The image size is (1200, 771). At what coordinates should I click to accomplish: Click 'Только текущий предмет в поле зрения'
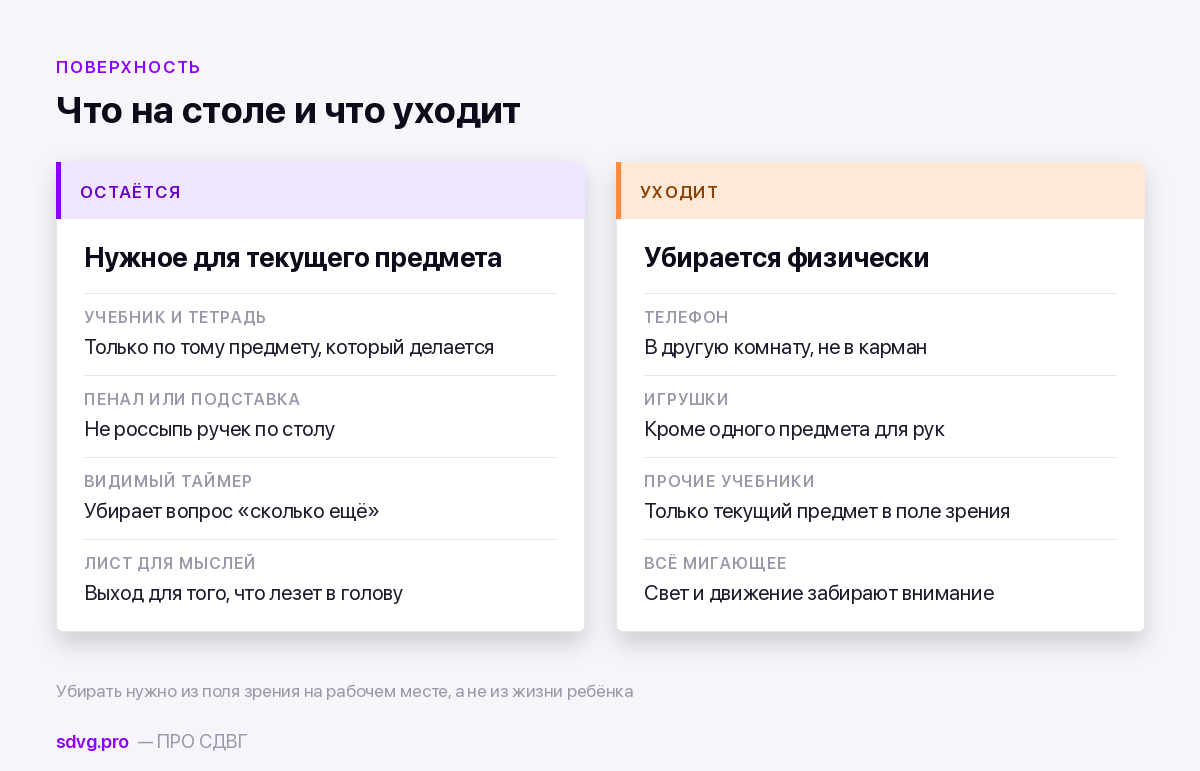[x=827, y=511]
